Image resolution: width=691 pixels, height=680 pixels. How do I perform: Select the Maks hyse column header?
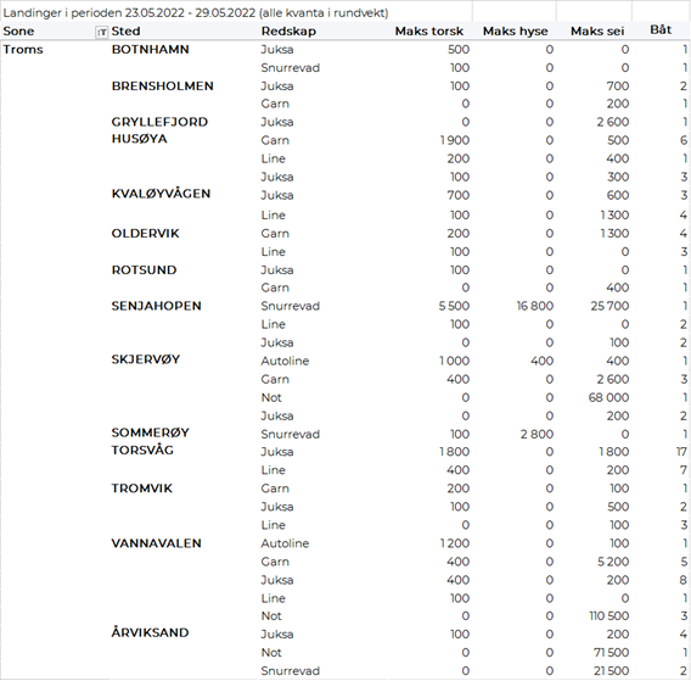(x=515, y=32)
